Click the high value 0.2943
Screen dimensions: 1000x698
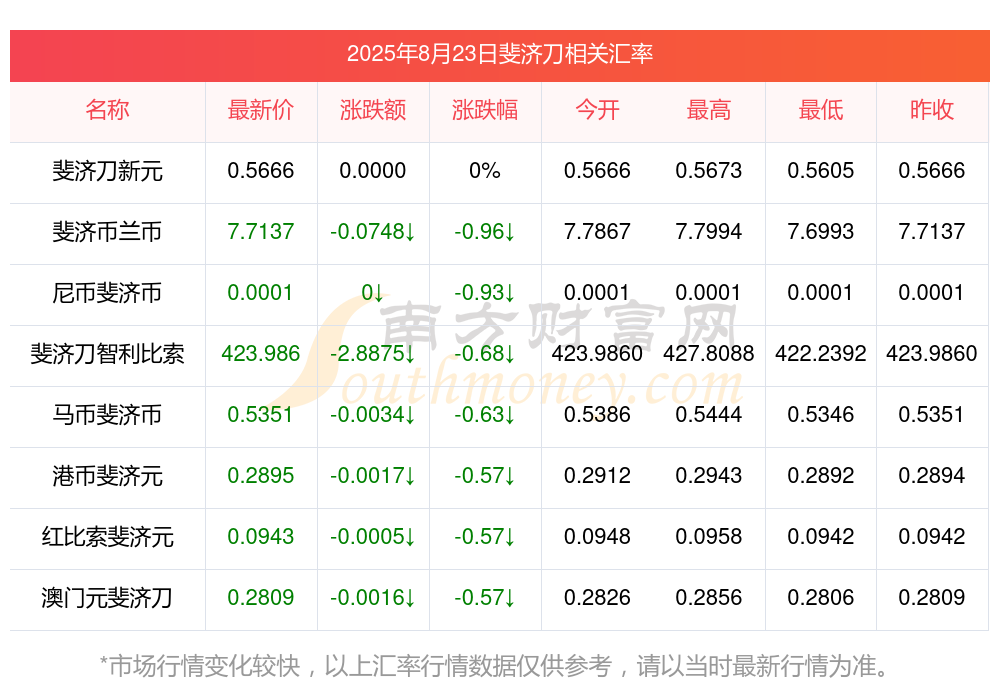click(709, 476)
